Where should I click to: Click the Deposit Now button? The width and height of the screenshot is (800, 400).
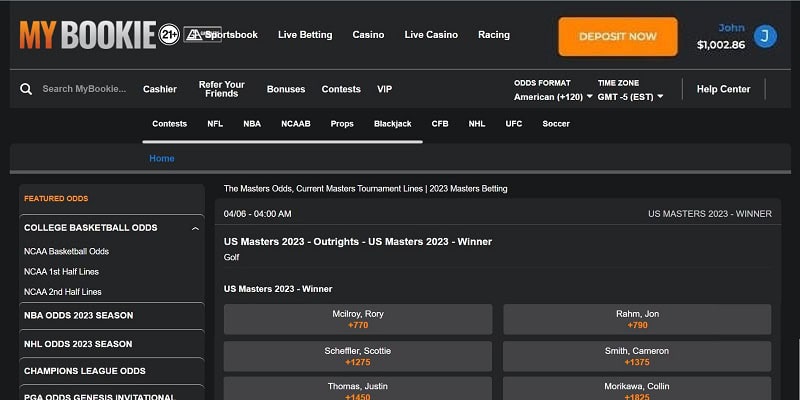618,37
